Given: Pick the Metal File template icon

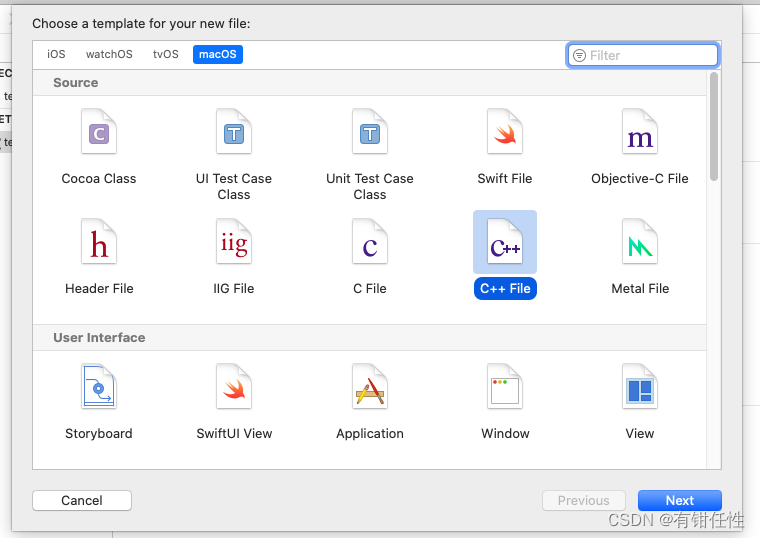Looking at the screenshot, I should point(640,241).
